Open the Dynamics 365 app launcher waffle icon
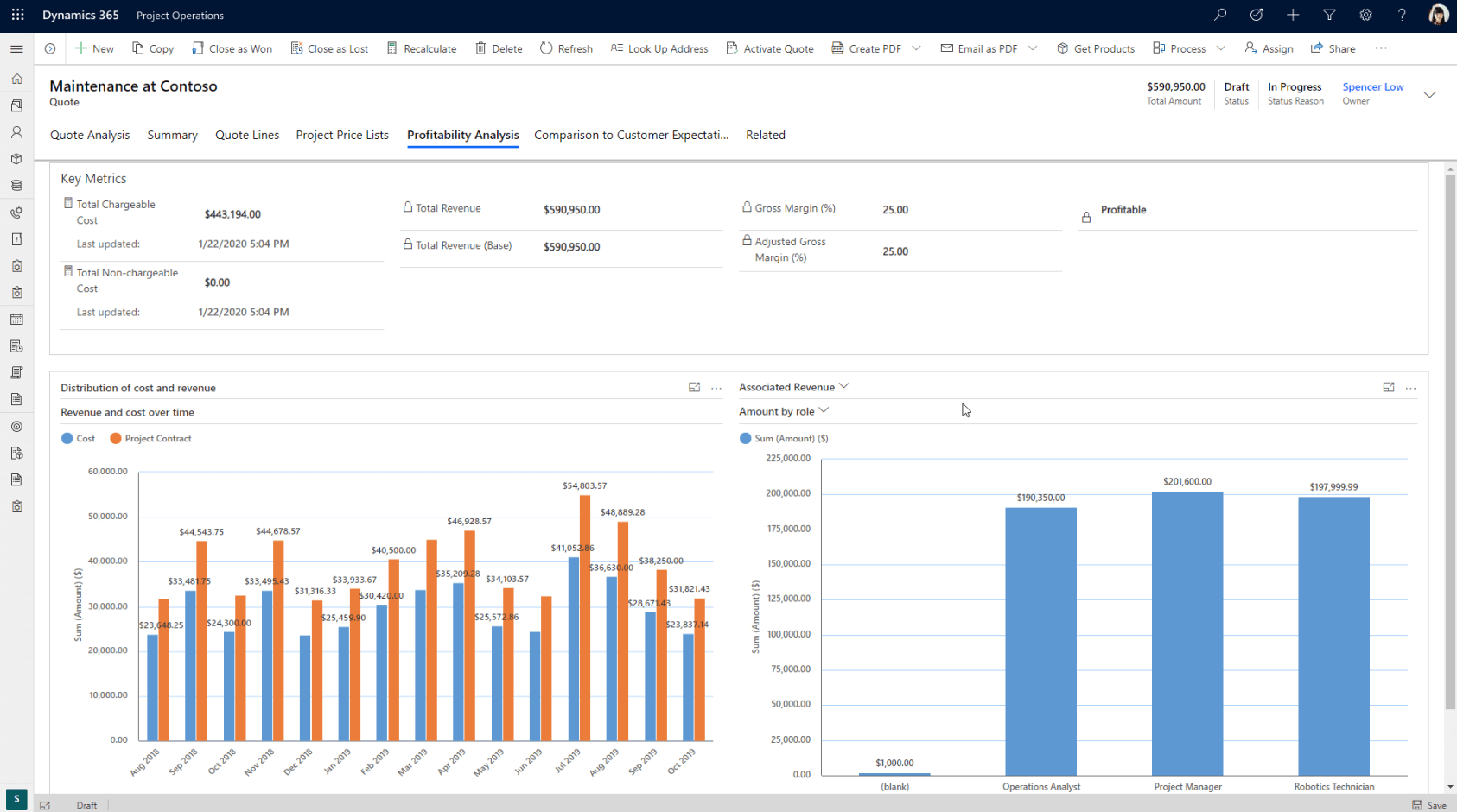The height and width of the screenshot is (812, 1457). pyautogui.click(x=17, y=15)
